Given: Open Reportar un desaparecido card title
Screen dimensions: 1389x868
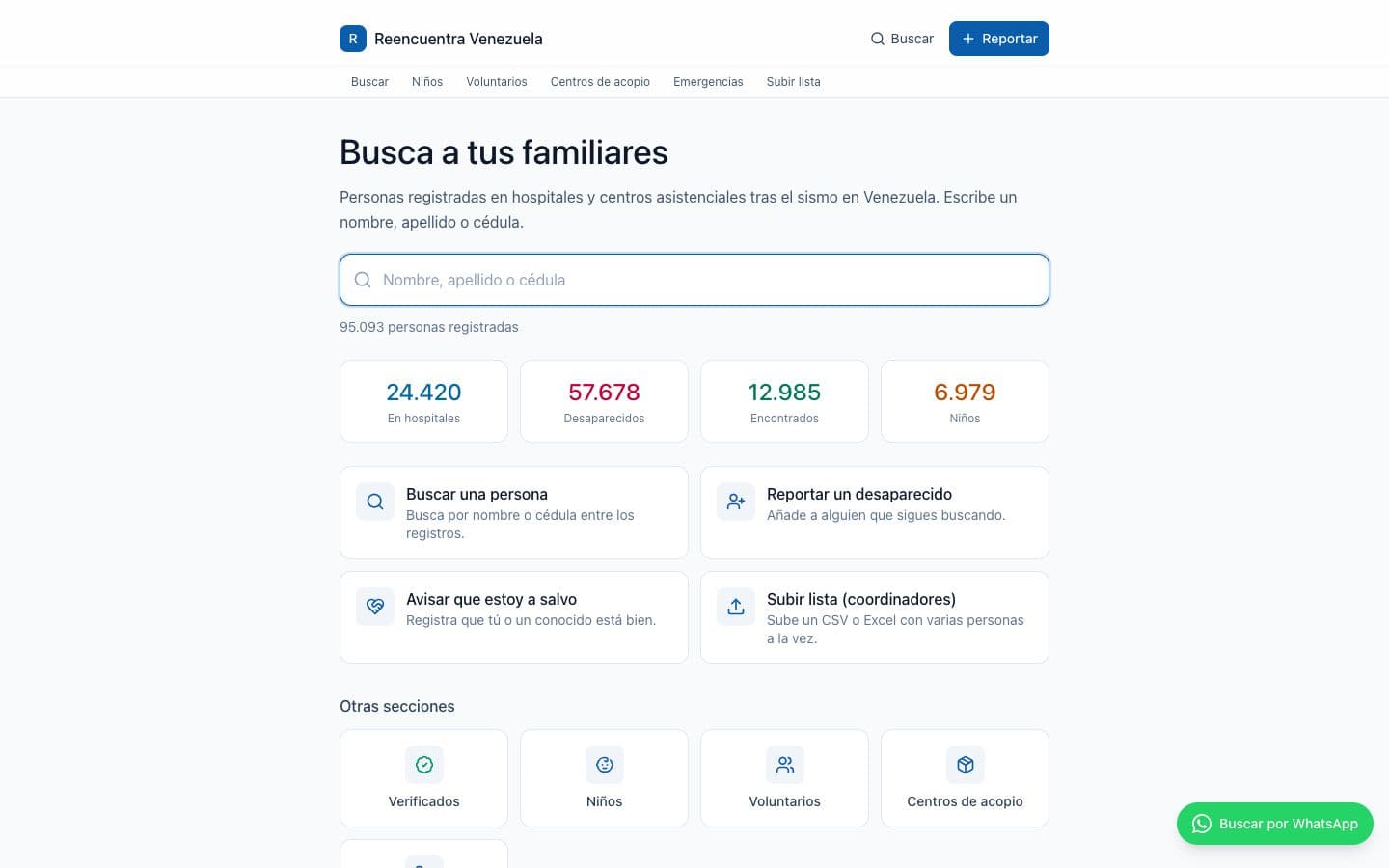Looking at the screenshot, I should click(x=859, y=494).
